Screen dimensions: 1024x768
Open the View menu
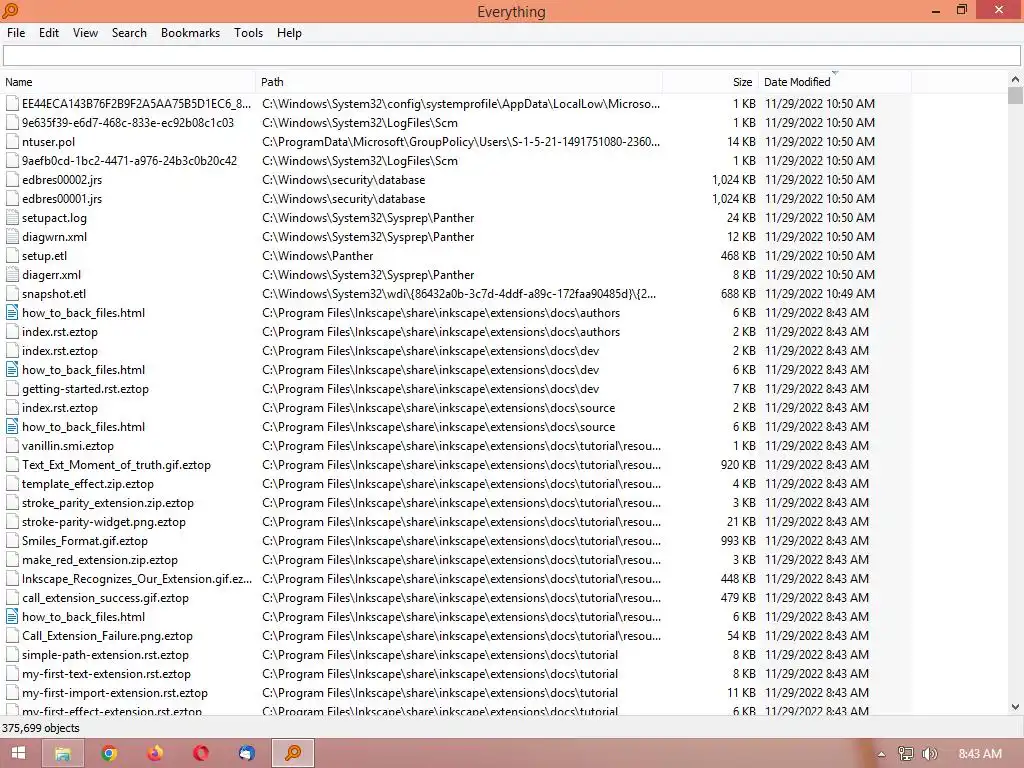coord(85,33)
